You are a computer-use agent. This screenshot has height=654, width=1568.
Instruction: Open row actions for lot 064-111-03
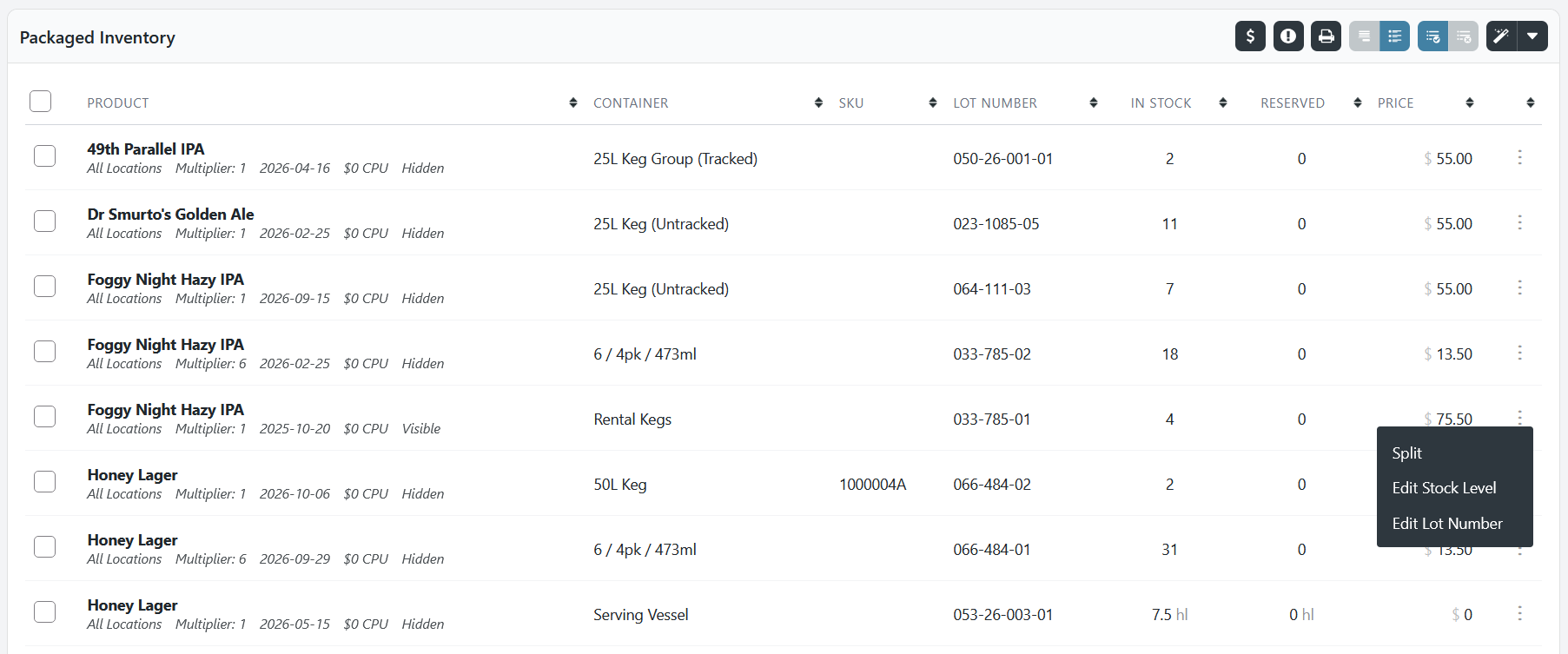click(1519, 287)
